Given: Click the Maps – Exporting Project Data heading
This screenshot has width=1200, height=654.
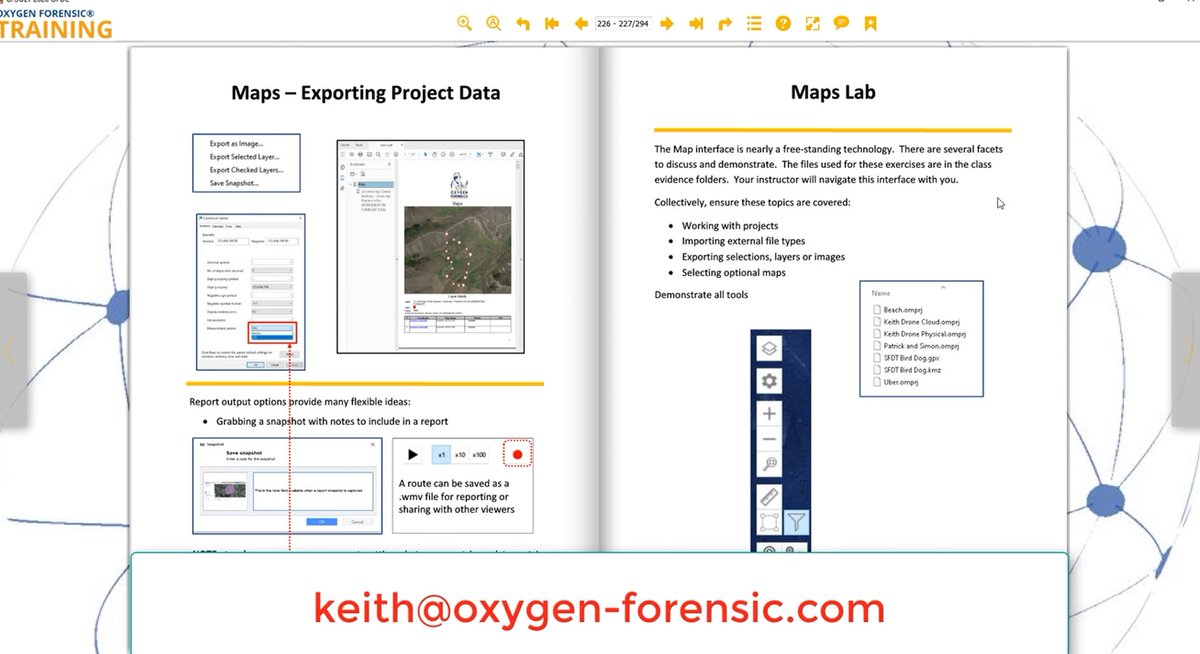Looking at the screenshot, I should (x=366, y=93).
